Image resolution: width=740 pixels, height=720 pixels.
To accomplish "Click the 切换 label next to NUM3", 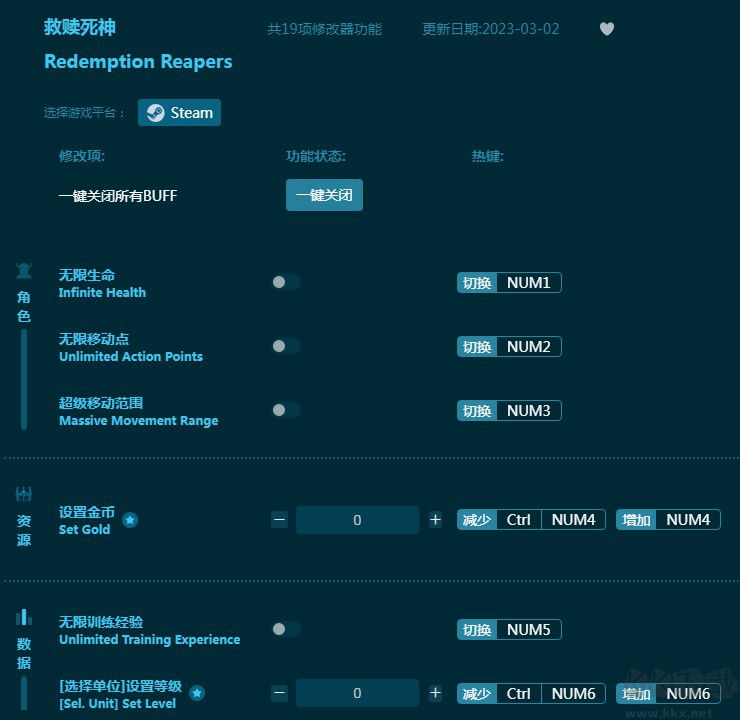I will coord(477,410).
